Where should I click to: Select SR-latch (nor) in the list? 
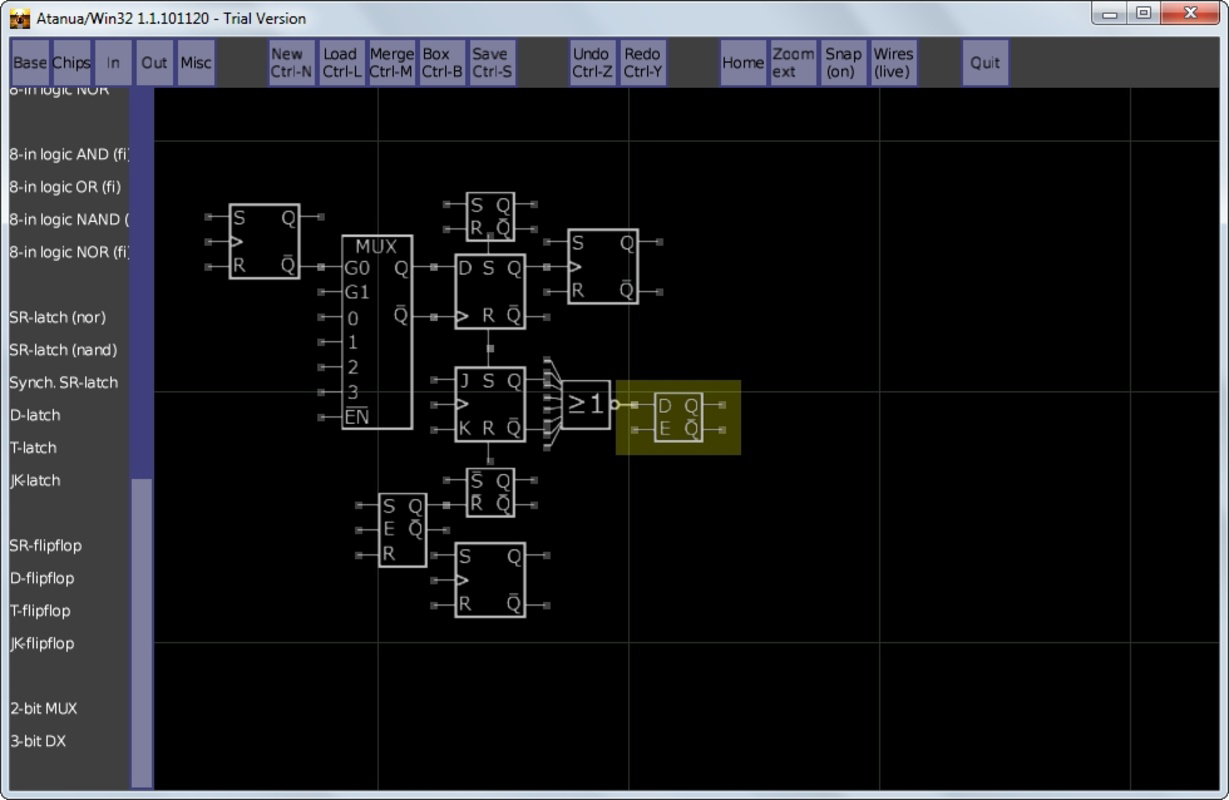pyautogui.click(x=57, y=317)
